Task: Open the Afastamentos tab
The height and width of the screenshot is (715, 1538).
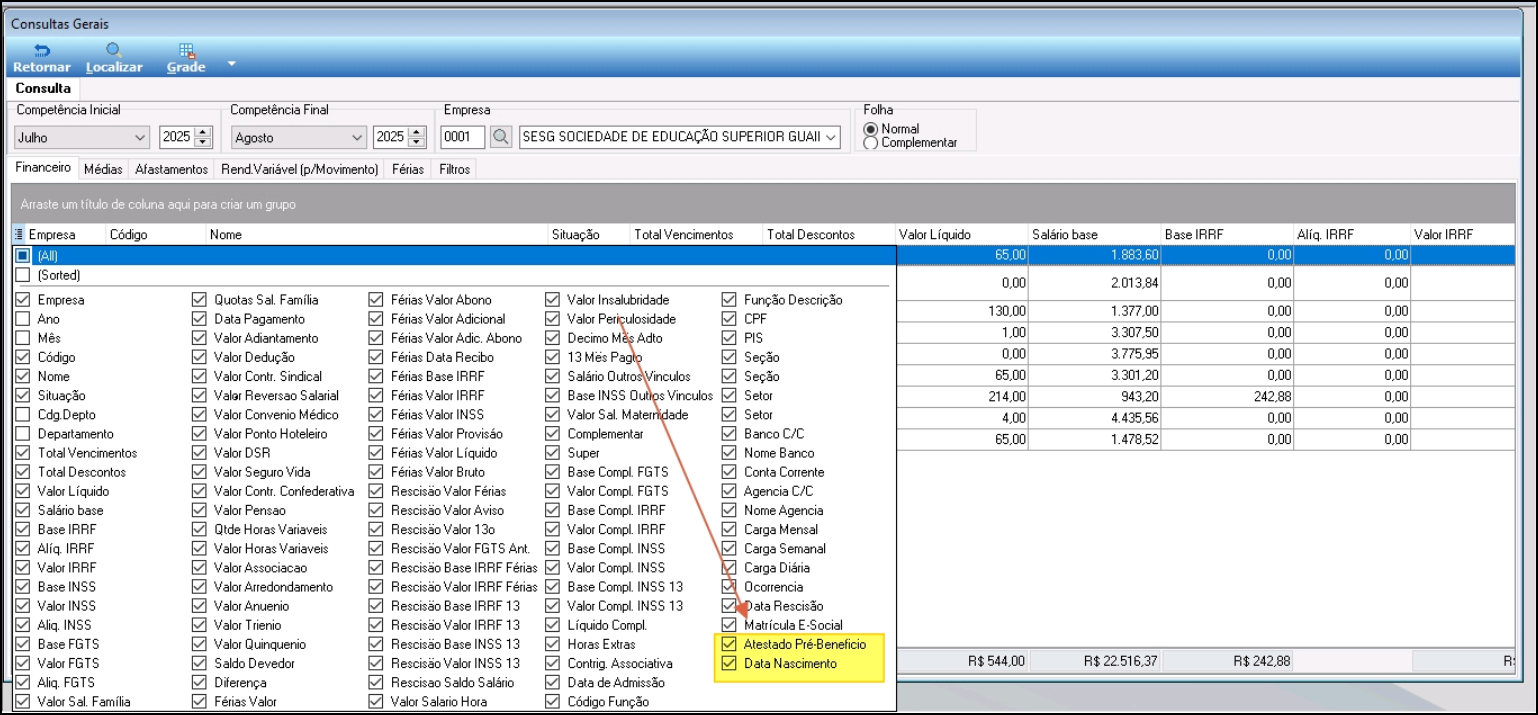Action: tap(172, 169)
